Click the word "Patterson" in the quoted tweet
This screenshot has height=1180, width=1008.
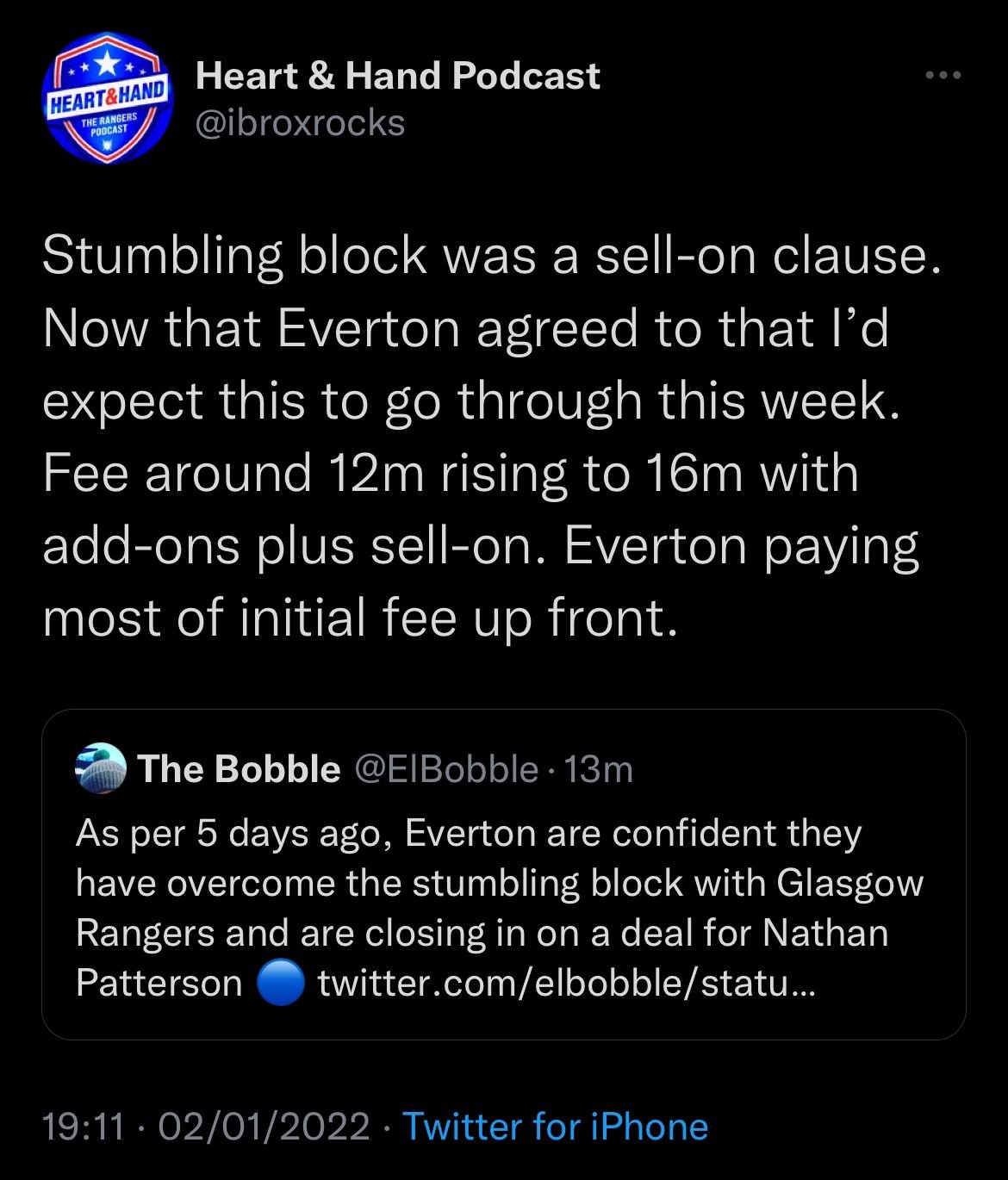point(159,983)
